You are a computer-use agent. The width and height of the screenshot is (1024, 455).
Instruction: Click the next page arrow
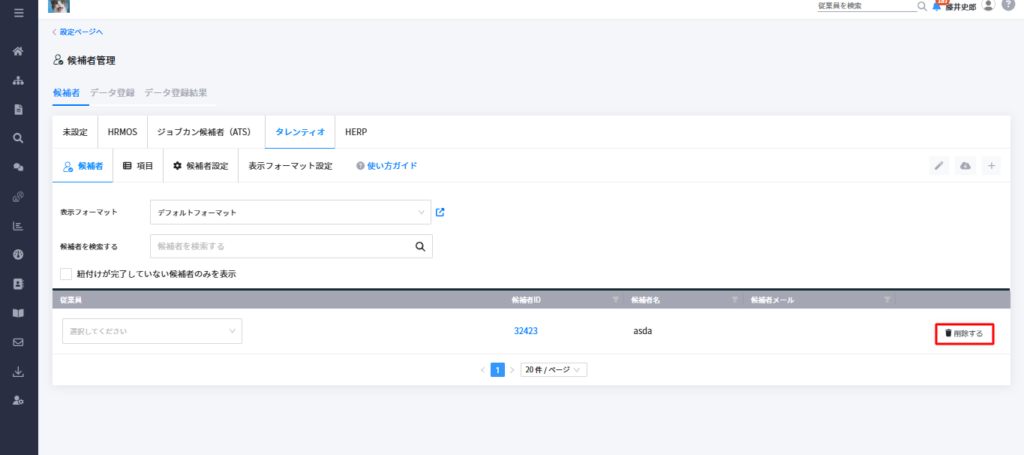click(x=512, y=370)
